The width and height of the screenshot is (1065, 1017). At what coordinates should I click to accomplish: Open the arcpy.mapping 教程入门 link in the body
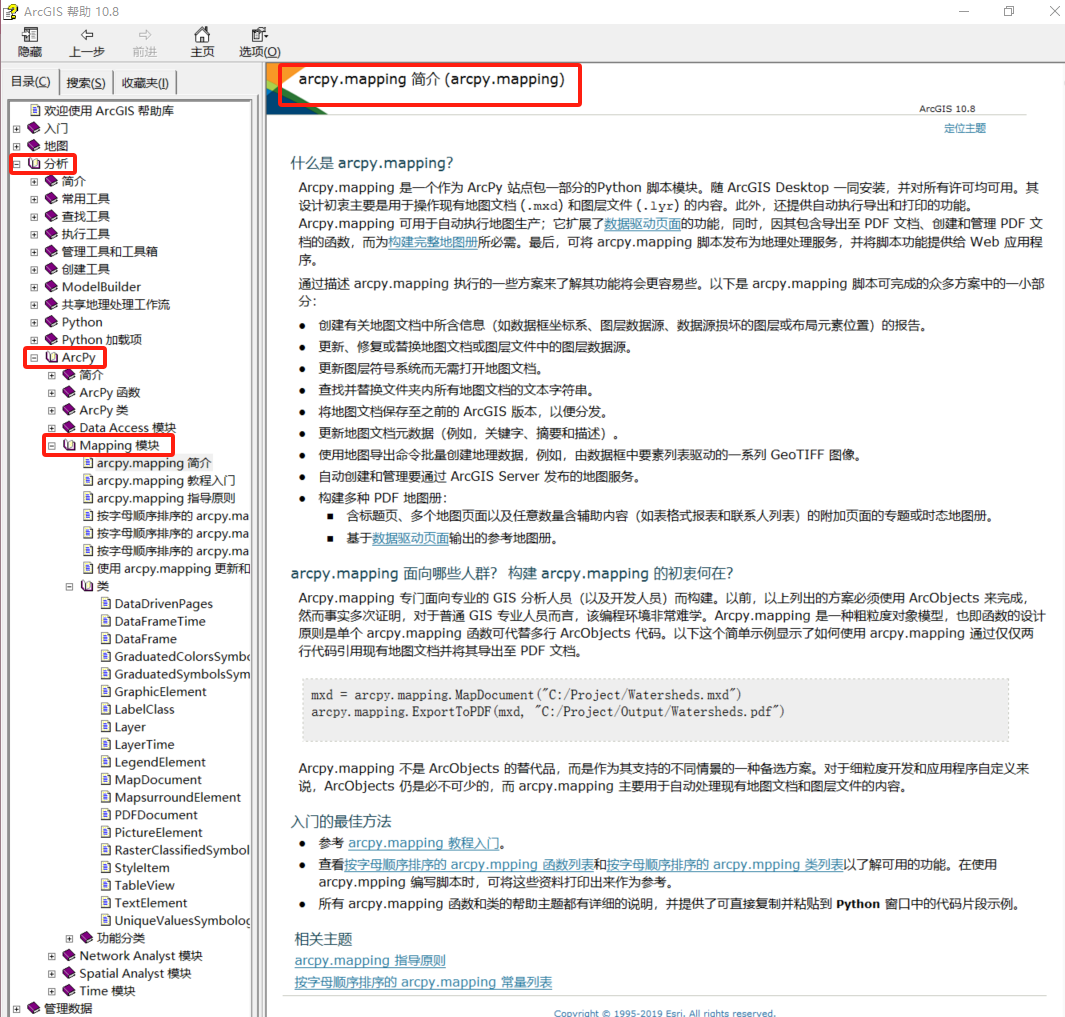point(423,843)
